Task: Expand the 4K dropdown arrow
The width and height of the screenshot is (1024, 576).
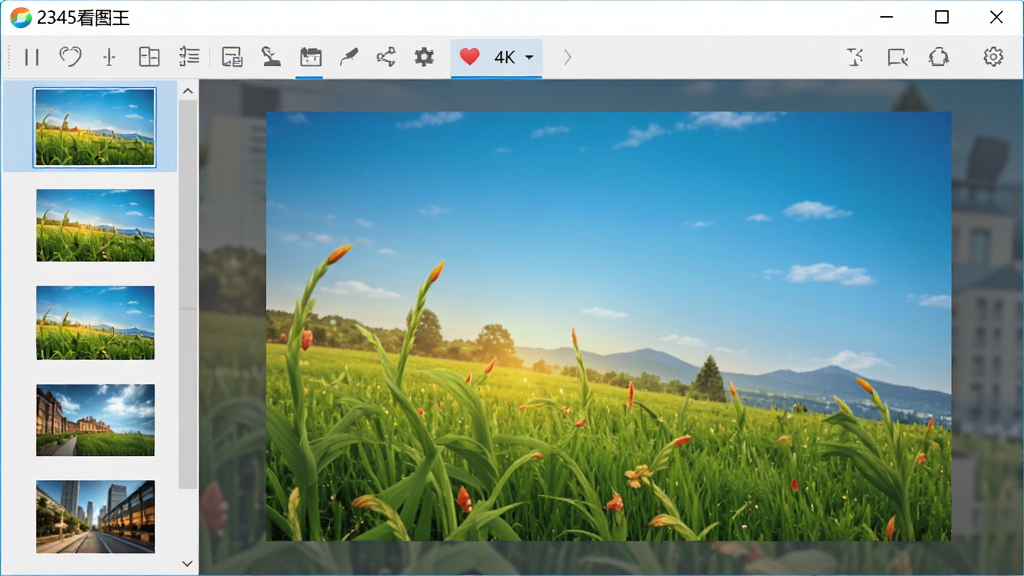Action: pyautogui.click(x=529, y=57)
